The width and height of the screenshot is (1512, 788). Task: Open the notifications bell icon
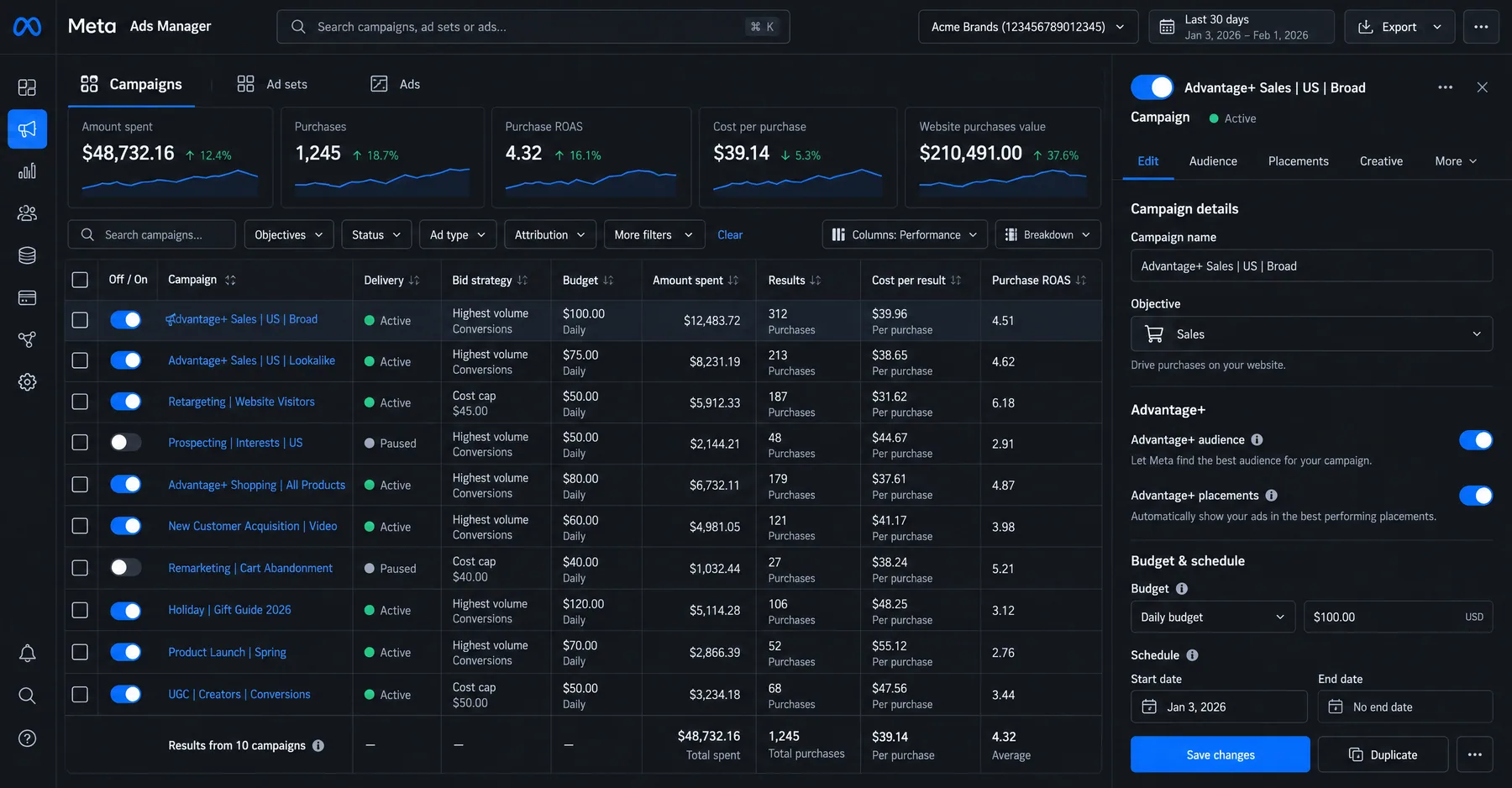[x=27, y=654]
